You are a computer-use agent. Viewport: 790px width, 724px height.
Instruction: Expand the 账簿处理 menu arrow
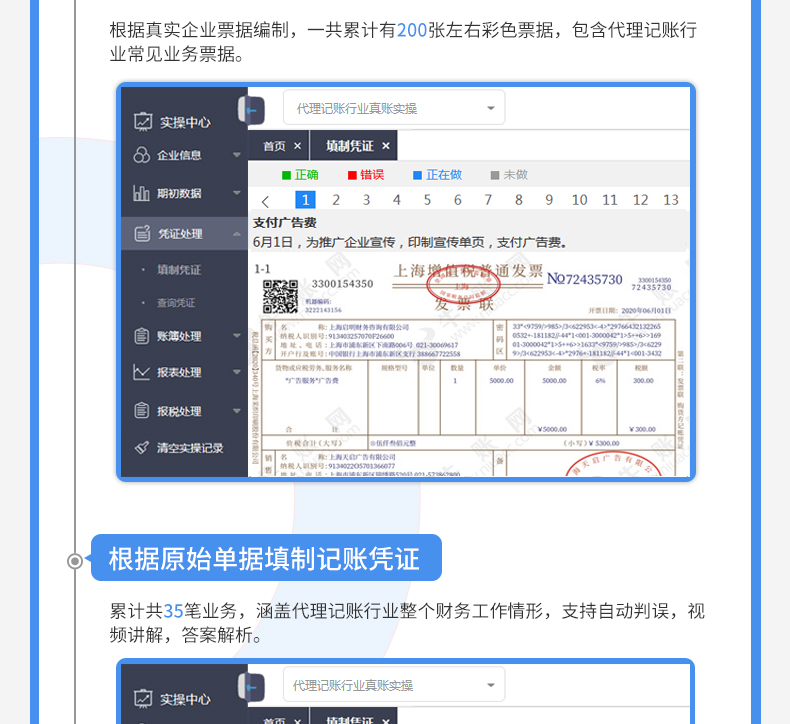point(236,336)
